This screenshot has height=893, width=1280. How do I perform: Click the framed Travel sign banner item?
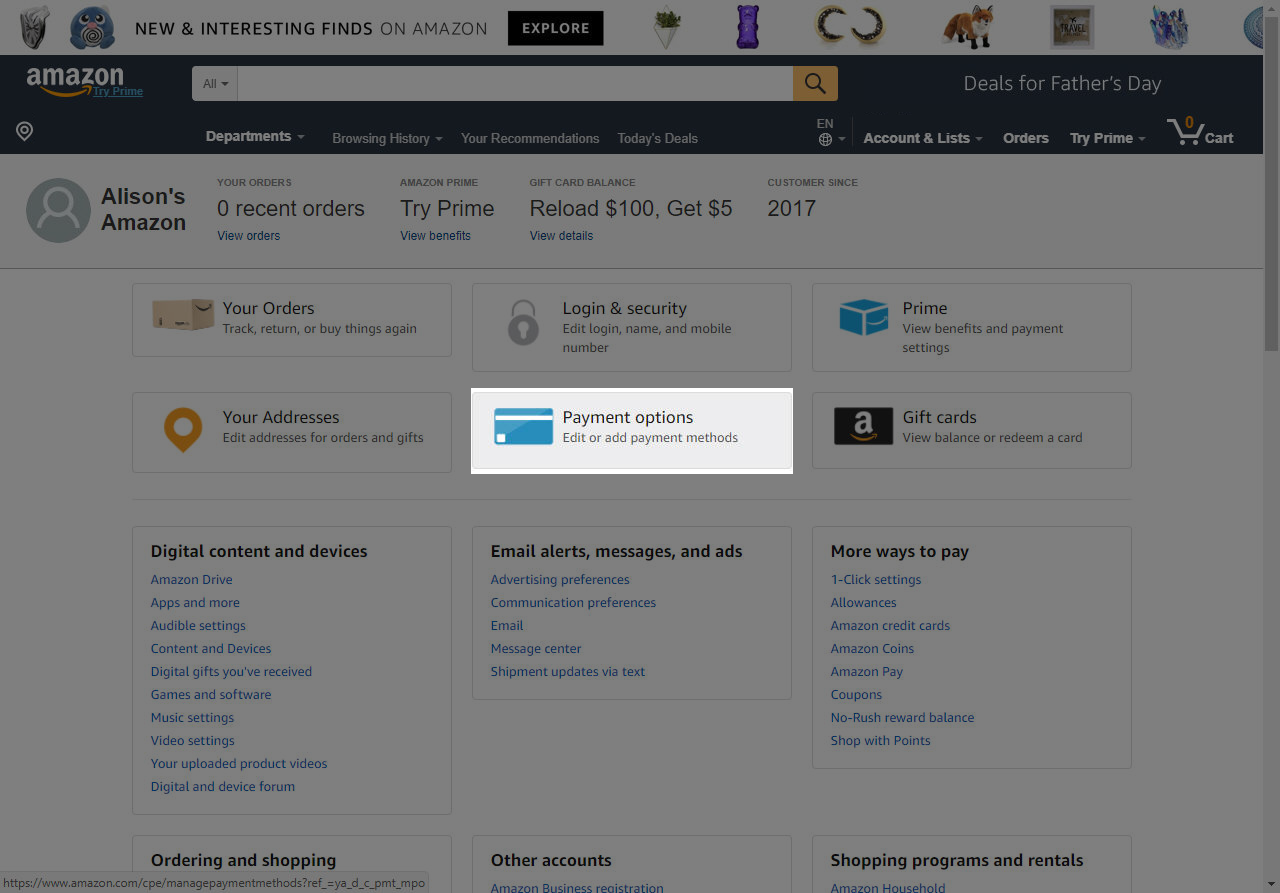1072,27
